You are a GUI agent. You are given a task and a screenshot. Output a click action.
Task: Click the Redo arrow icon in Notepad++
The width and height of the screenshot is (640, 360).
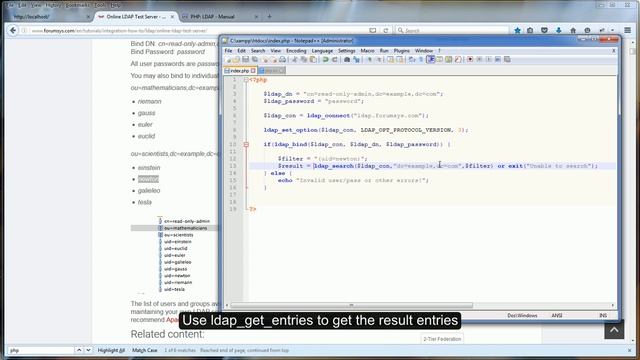(335, 60)
